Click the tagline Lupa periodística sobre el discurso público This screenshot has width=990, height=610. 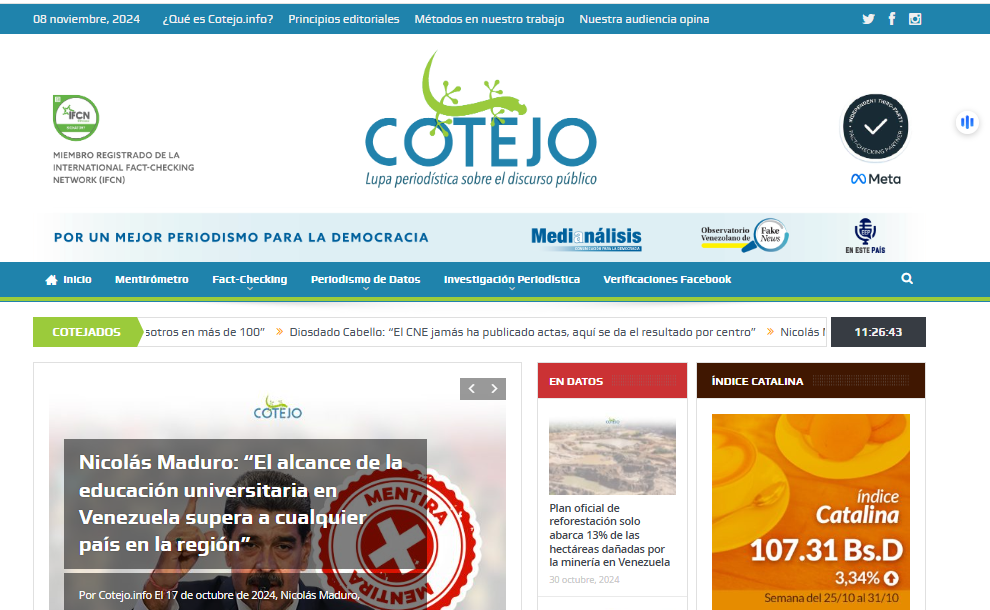(481, 179)
